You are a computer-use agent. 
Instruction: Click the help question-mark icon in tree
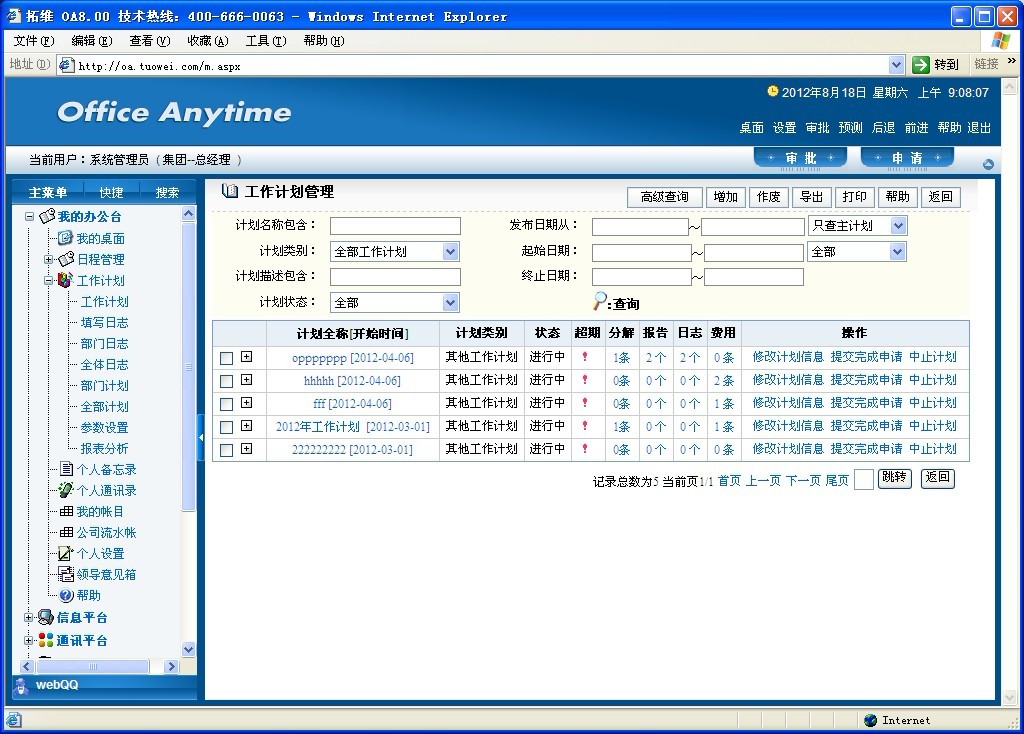66,595
